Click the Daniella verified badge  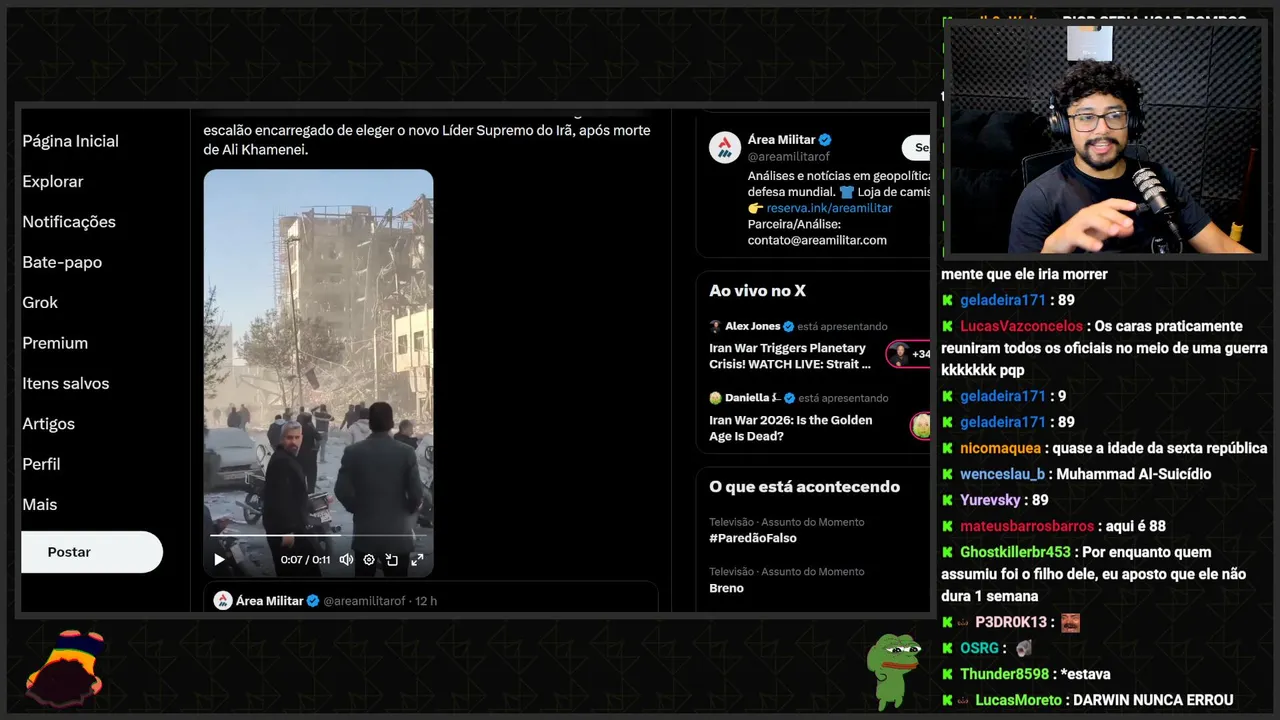pos(789,398)
